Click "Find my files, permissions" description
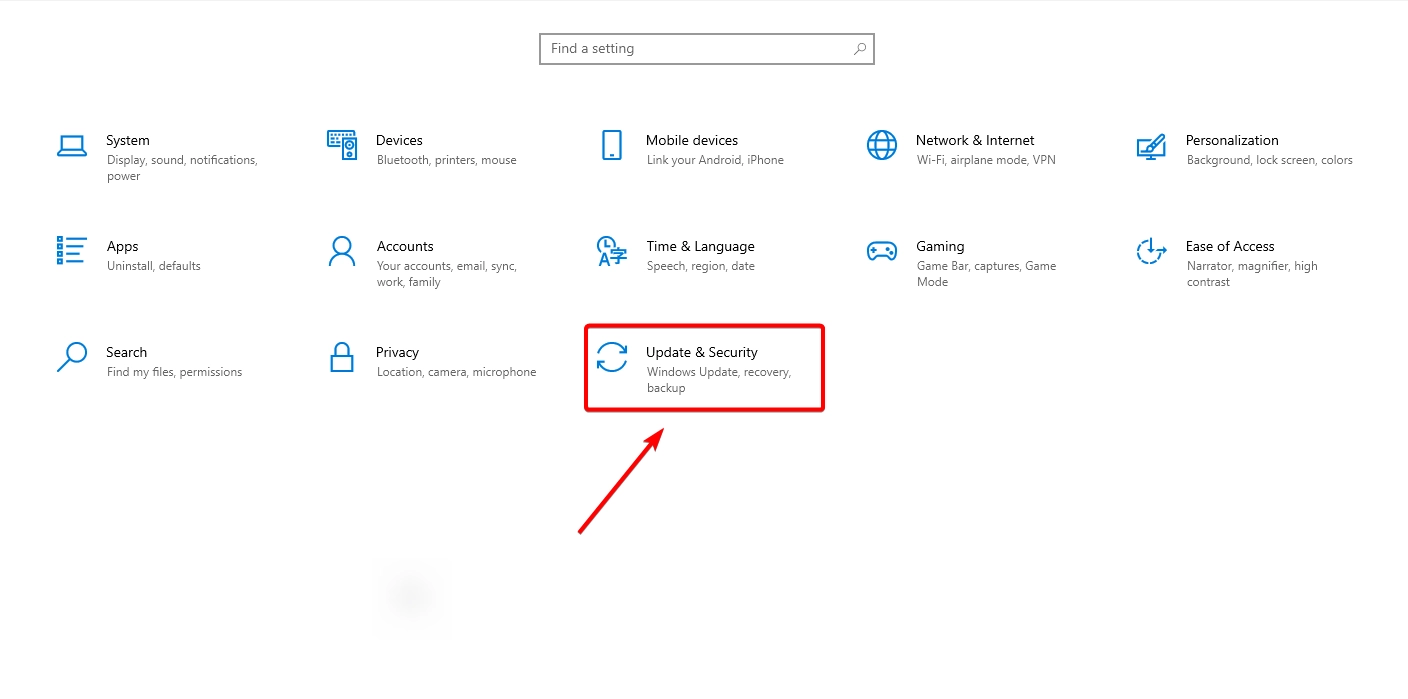The width and height of the screenshot is (1408, 699). (175, 372)
